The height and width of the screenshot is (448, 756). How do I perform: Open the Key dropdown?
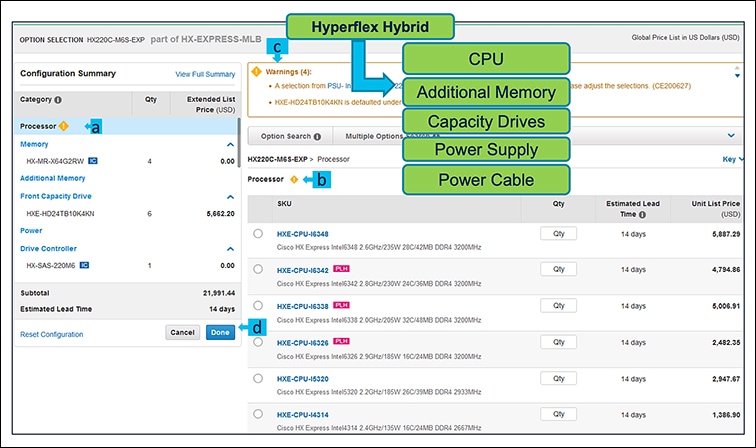point(732,158)
